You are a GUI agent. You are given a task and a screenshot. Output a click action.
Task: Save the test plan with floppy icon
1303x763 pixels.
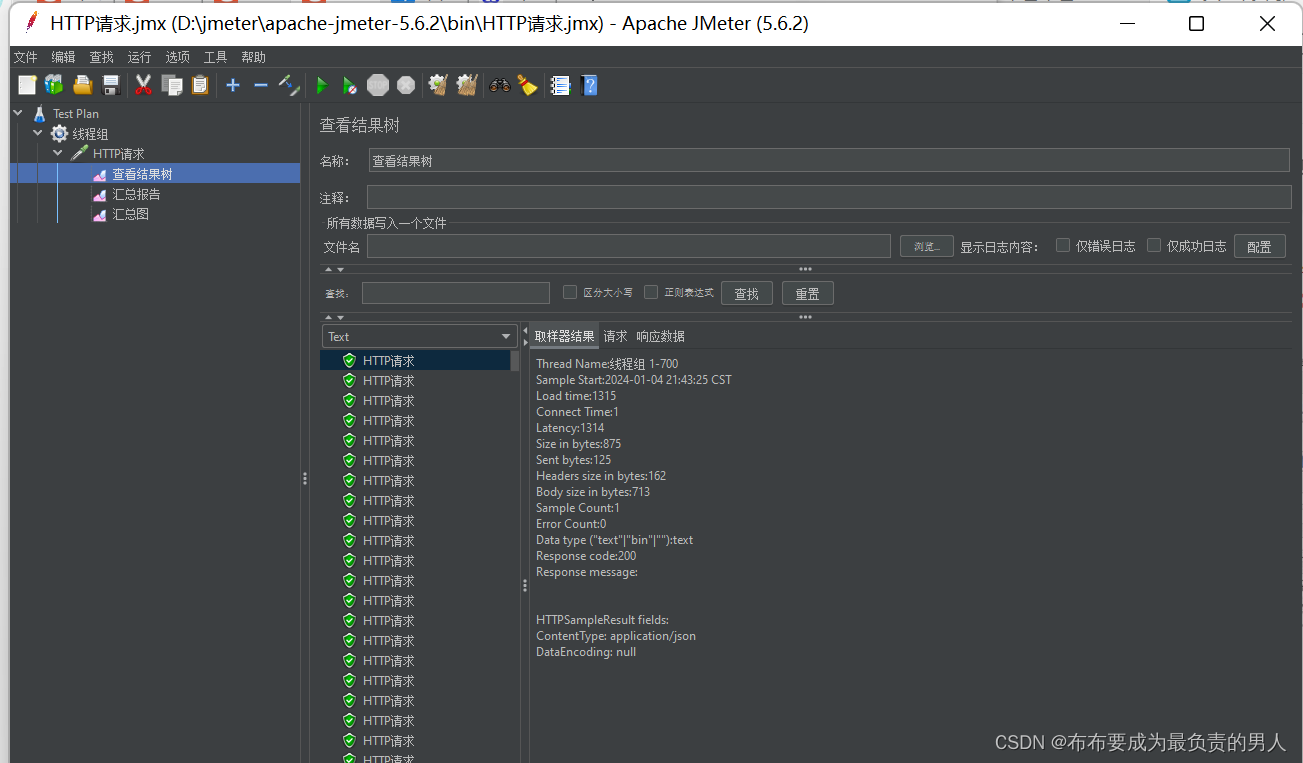[x=111, y=85]
